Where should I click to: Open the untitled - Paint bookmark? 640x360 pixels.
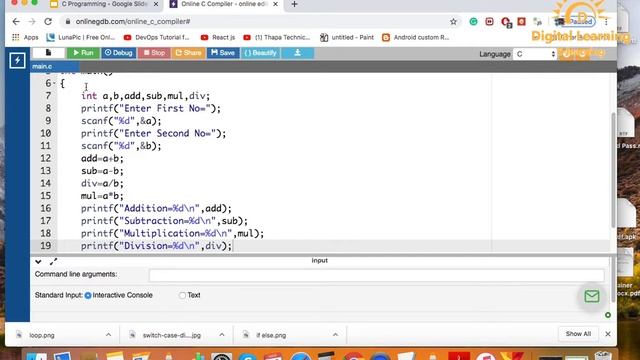(347, 38)
